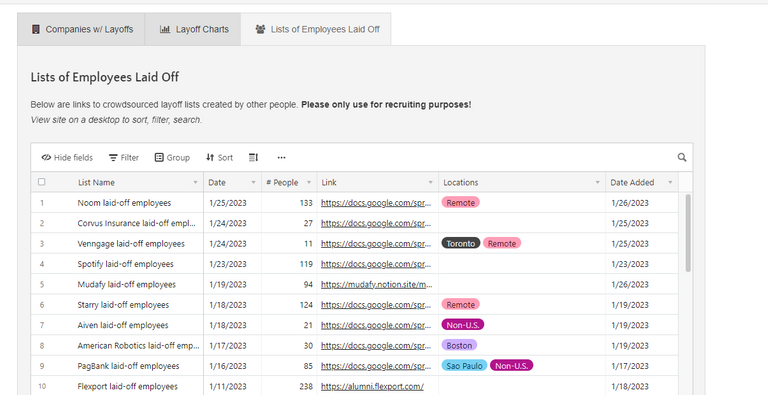
Task: Click the building icon on Companies tab
Action: [x=36, y=29]
